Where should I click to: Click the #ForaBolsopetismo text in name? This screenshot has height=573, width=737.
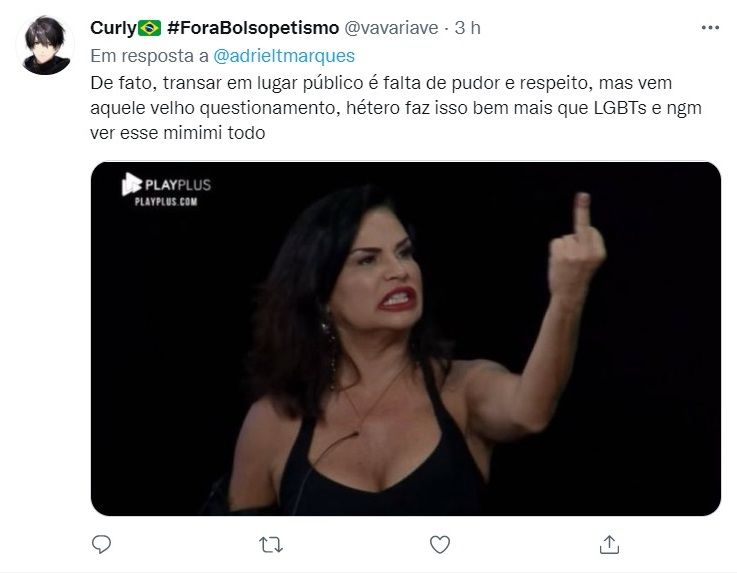coord(253,28)
